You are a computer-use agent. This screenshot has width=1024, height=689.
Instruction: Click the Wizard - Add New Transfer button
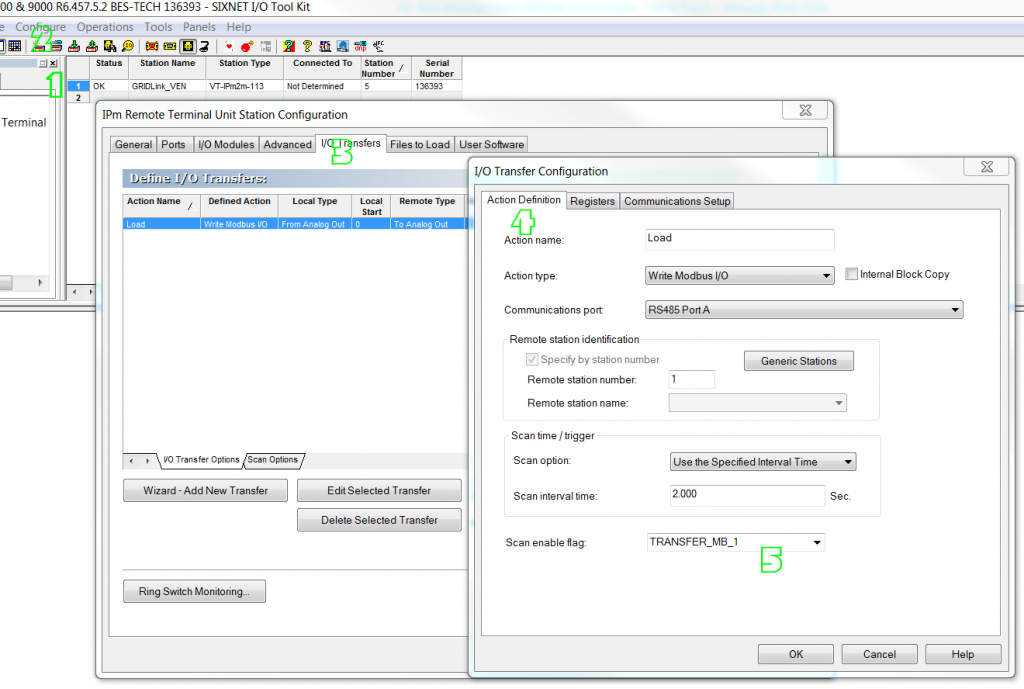pos(205,490)
